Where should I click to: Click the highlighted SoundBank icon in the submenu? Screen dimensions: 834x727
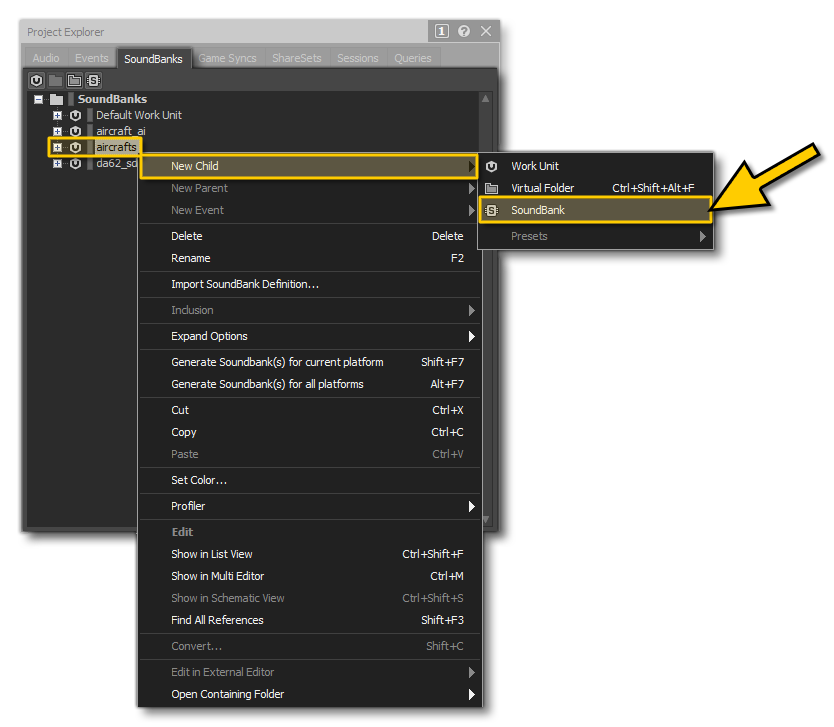[x=491, y=210]
